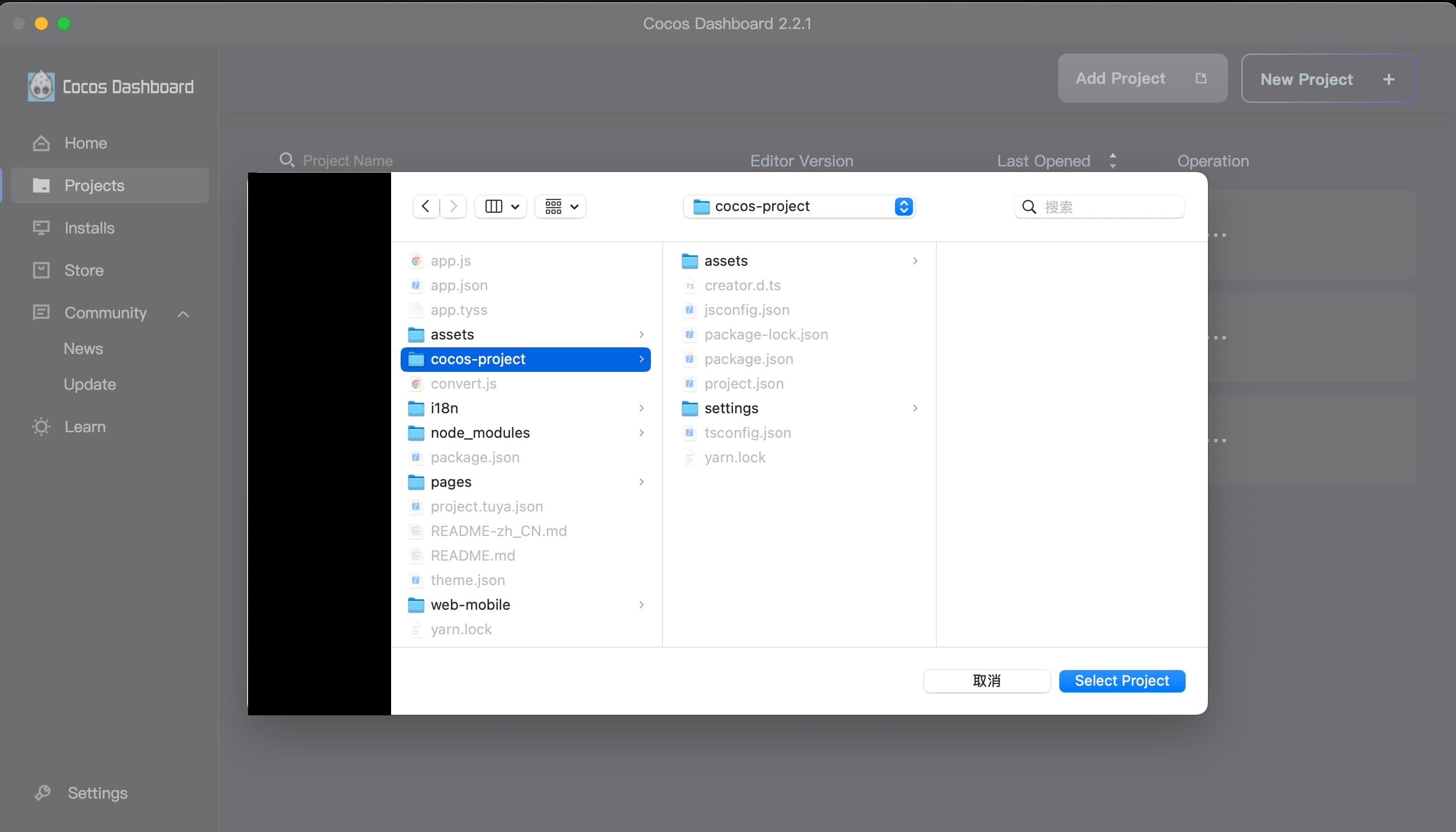Click the Projects folder icon in sidebar
1456x832 pixels.
tap(41, 185)
